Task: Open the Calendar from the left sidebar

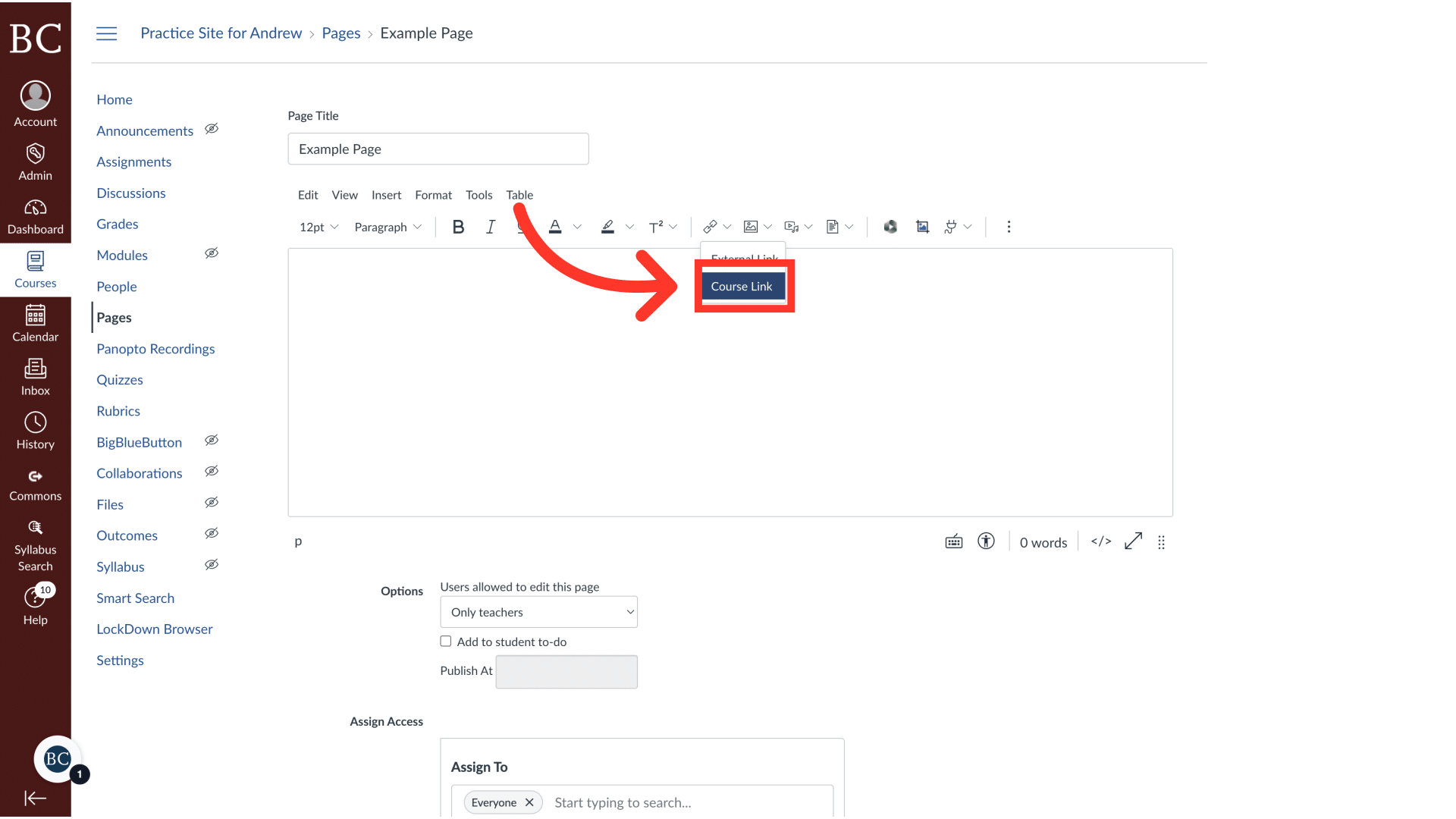Action: pos(35,322)
